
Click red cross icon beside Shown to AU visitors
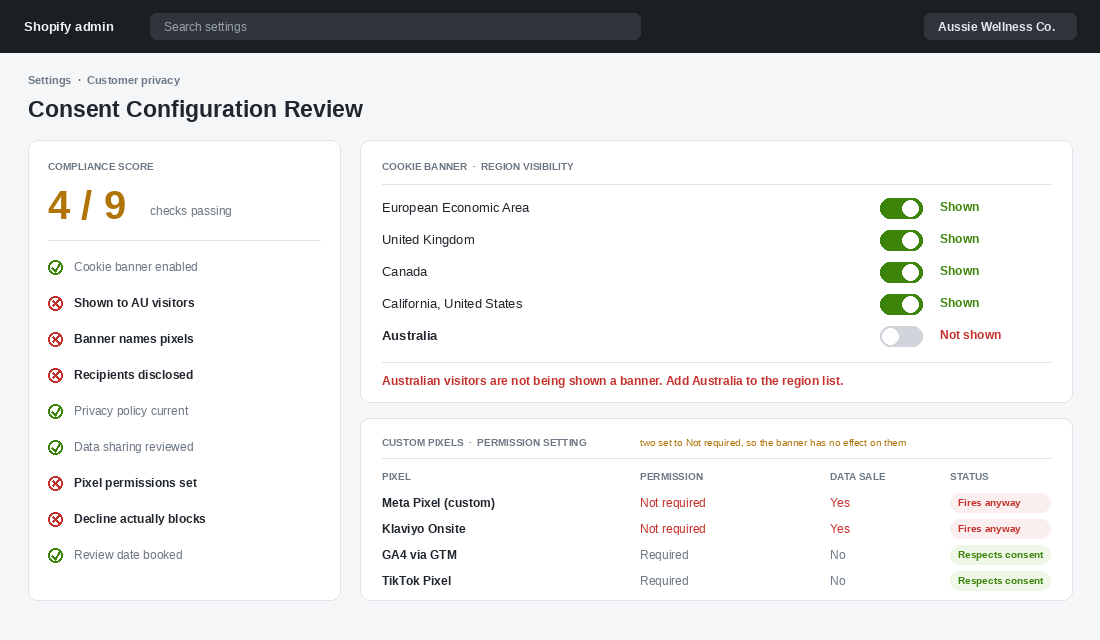[x=55, y=303]
